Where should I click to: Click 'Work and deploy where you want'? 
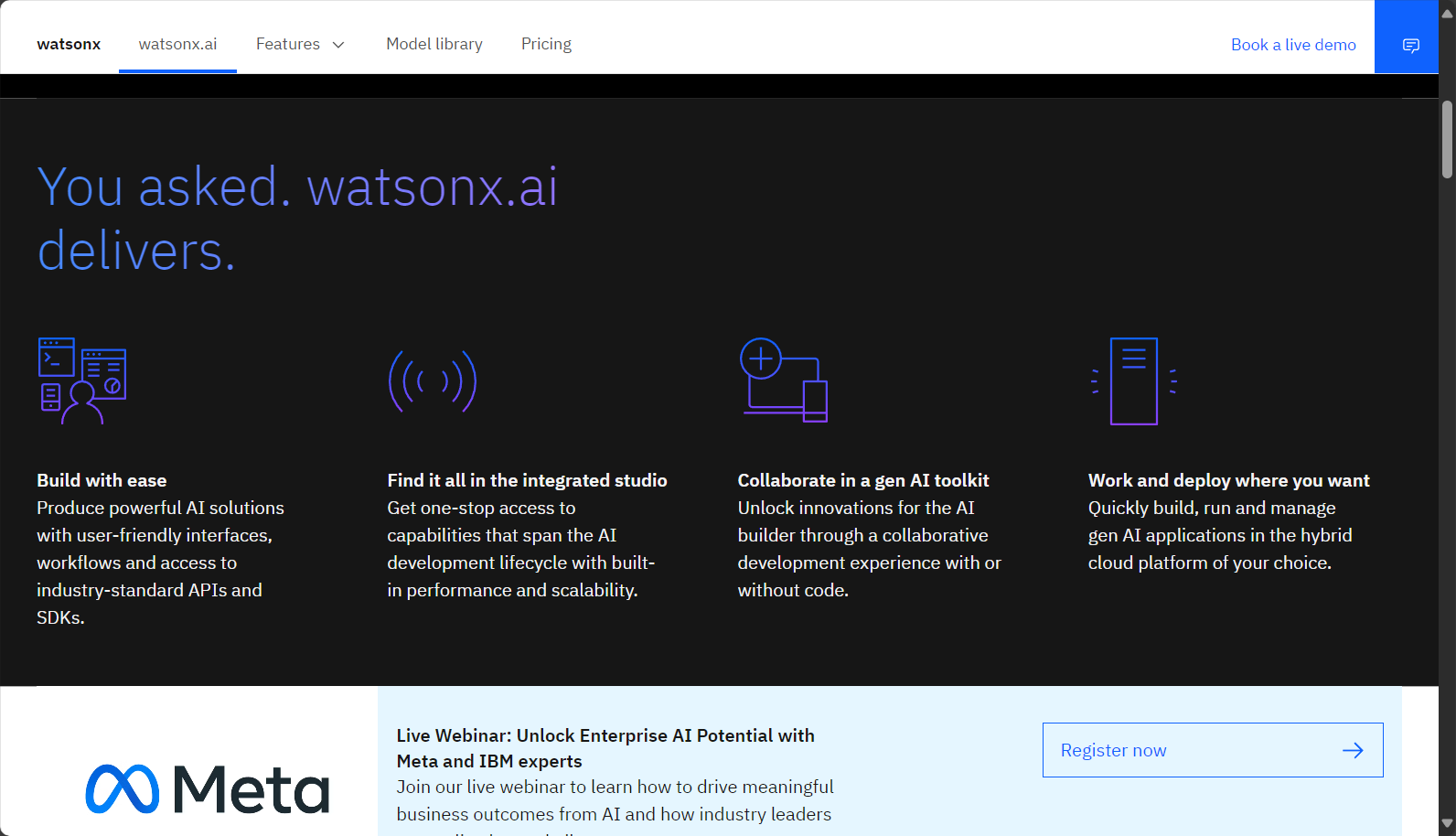[1228, 480]
